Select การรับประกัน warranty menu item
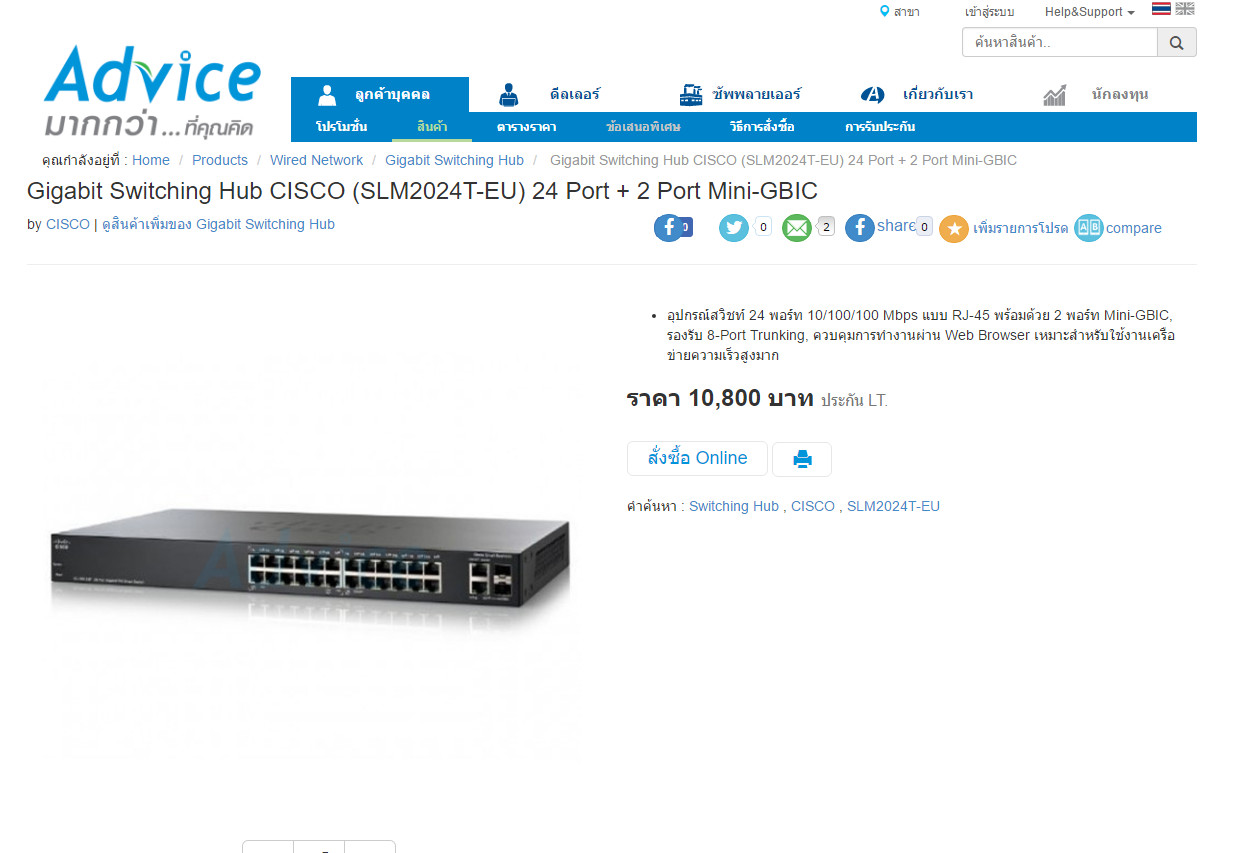The width and height of the screenshot is (1234, 853). [880, 127]
